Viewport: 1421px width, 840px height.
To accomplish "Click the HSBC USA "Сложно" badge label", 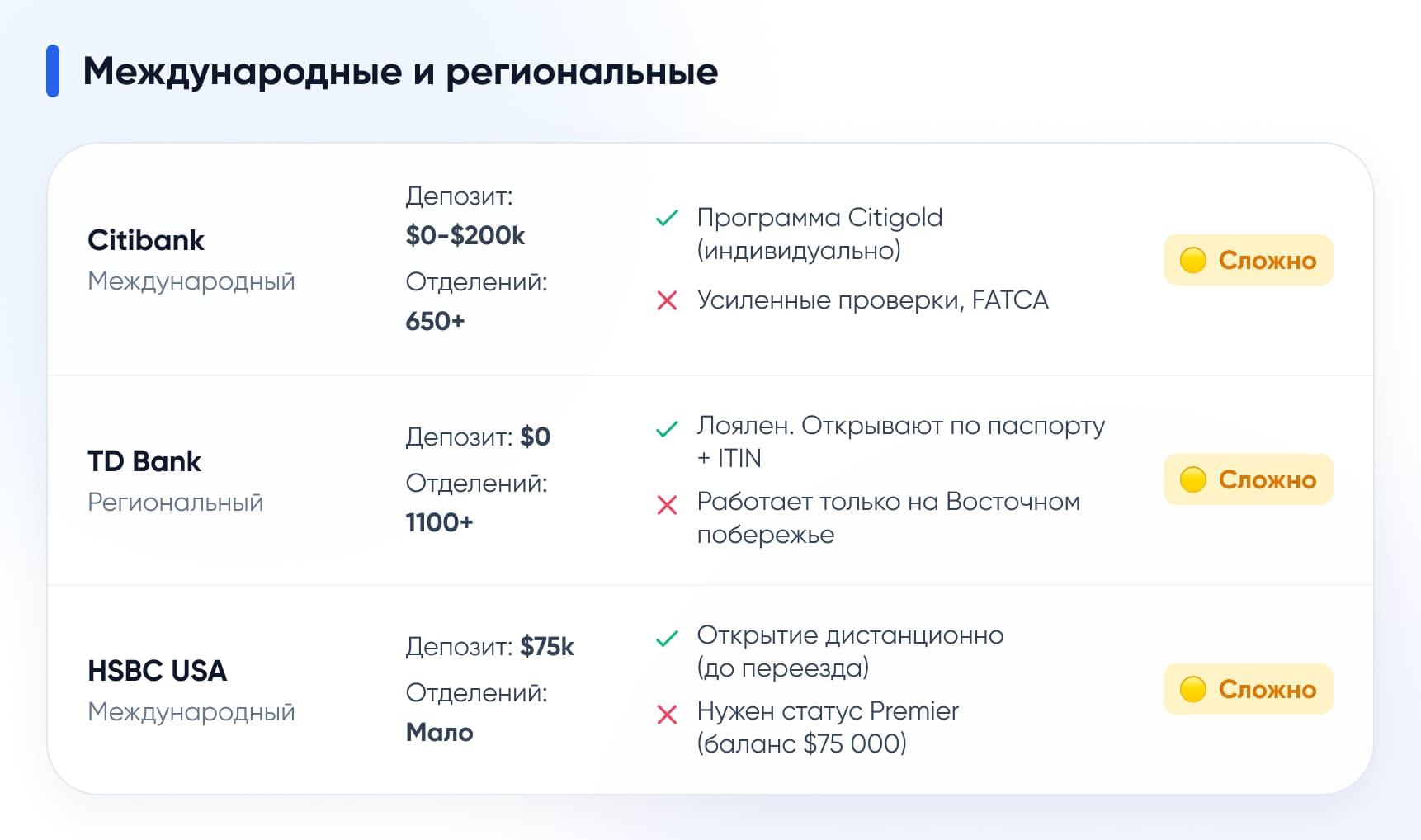I will [x=1267, y=689].
